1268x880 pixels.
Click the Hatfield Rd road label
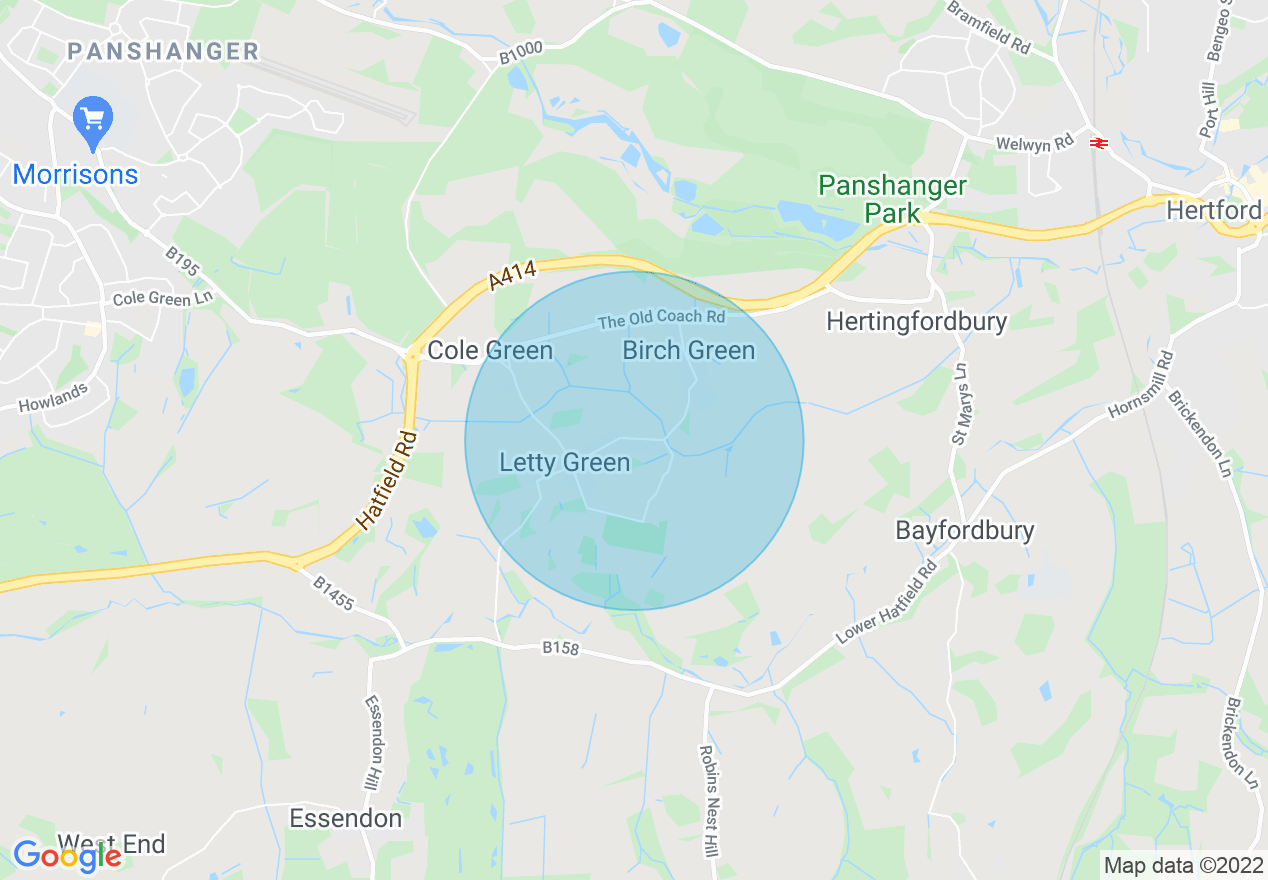pos(386,480)
